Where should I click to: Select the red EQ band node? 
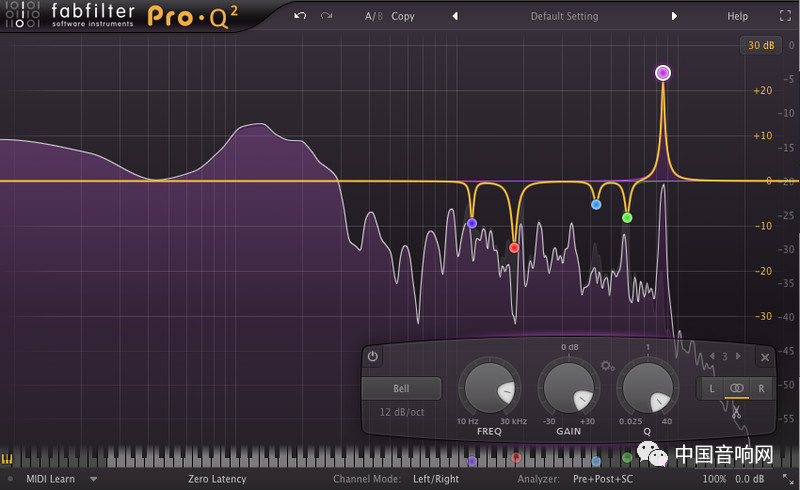(x=514, y=248)
